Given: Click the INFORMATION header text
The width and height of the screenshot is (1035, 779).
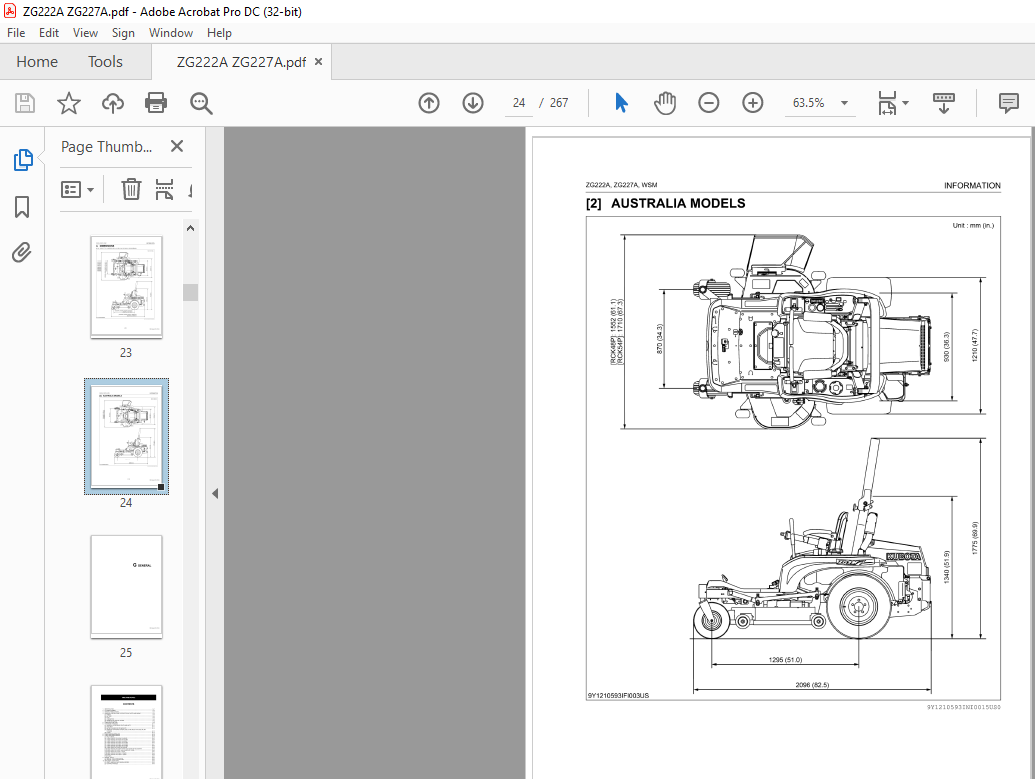Looking at the screenshot, I should tap(972, 186).
